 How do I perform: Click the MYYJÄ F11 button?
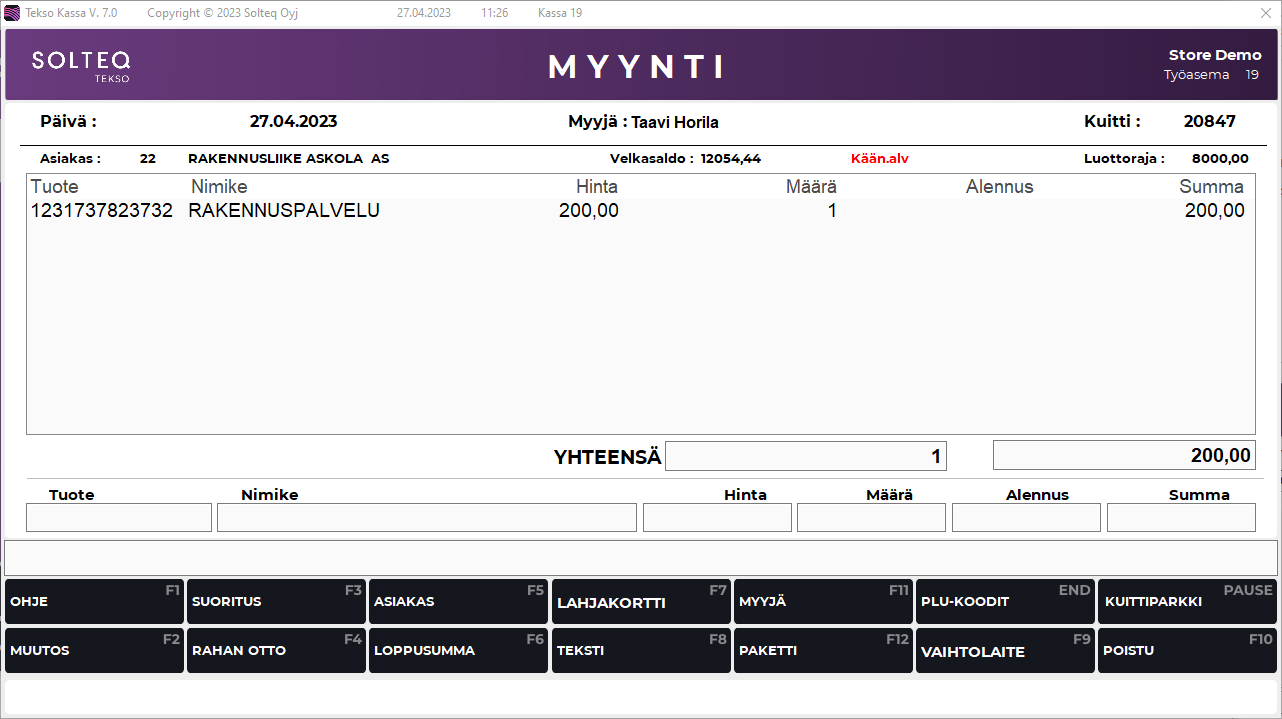click(x=823, y=602)
